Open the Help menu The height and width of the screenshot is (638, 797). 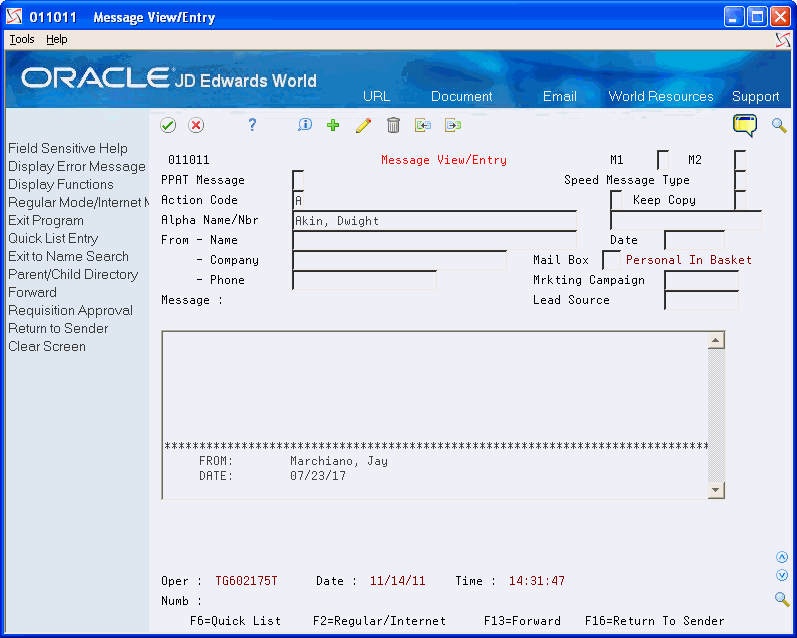click(56, 39)
